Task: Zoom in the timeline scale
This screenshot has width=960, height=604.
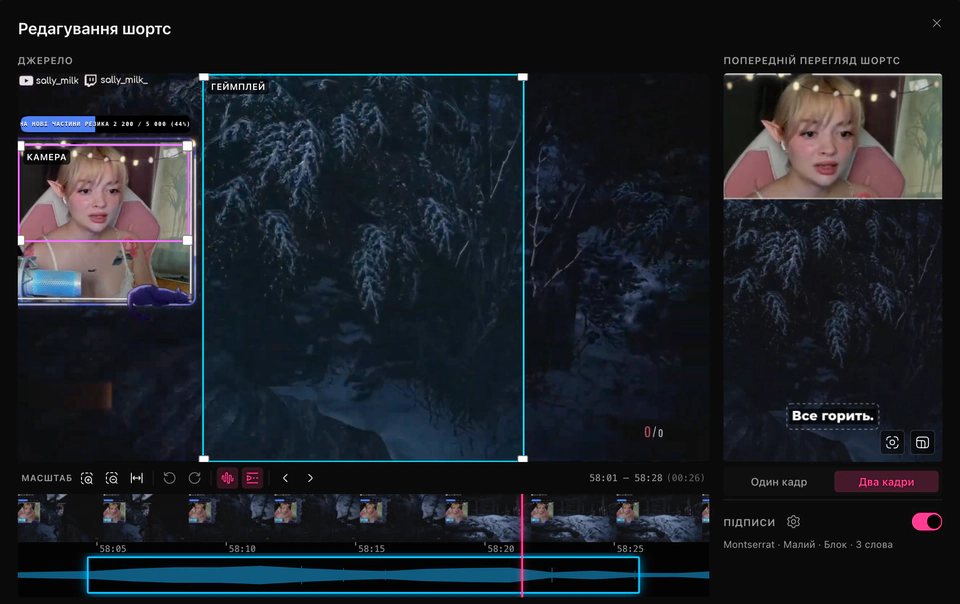Action: 87,478
